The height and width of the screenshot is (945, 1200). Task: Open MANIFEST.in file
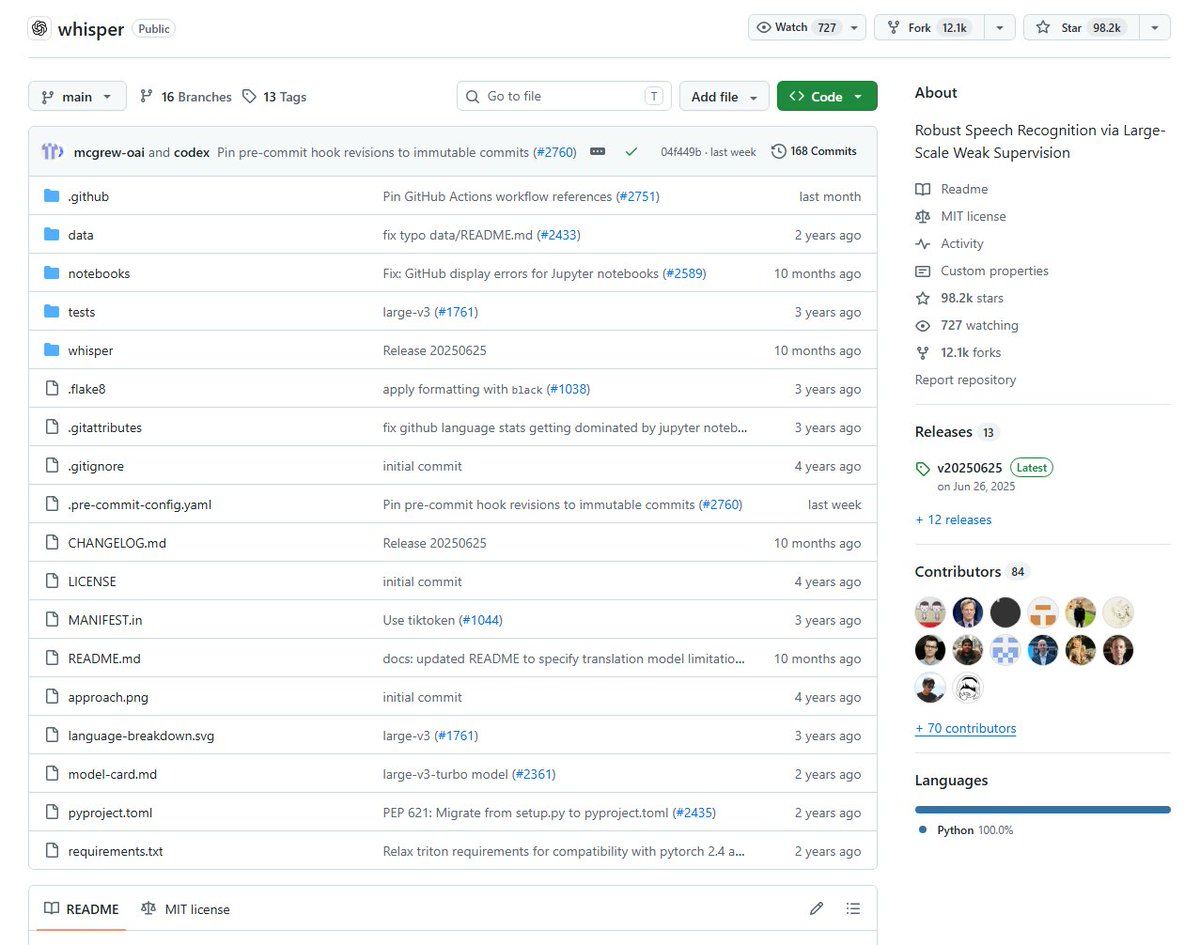pyautogui.click(x=105, y=621)
